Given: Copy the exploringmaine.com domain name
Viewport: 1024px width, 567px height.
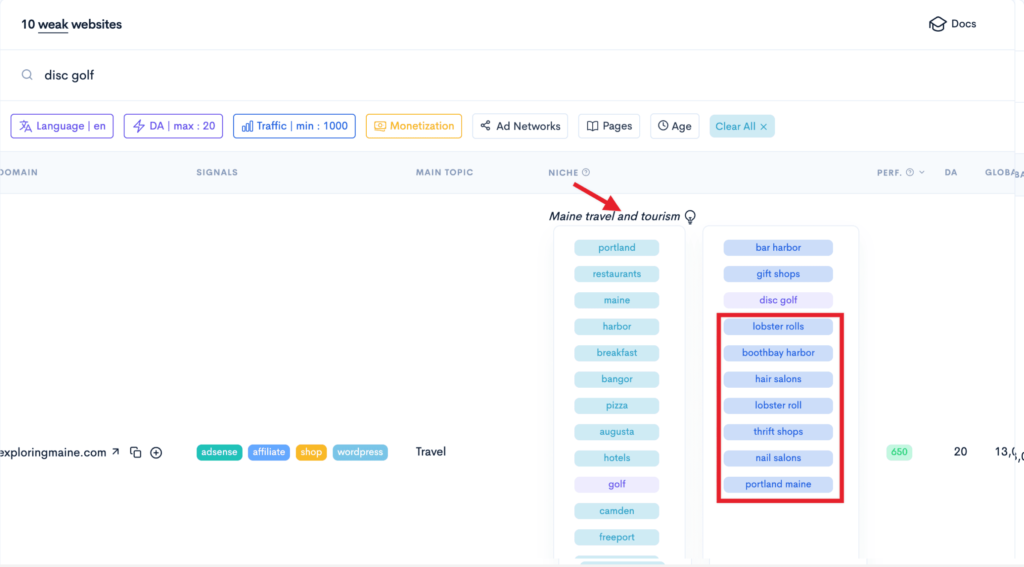Looking at the screenshot, I should tap(136, 453).
